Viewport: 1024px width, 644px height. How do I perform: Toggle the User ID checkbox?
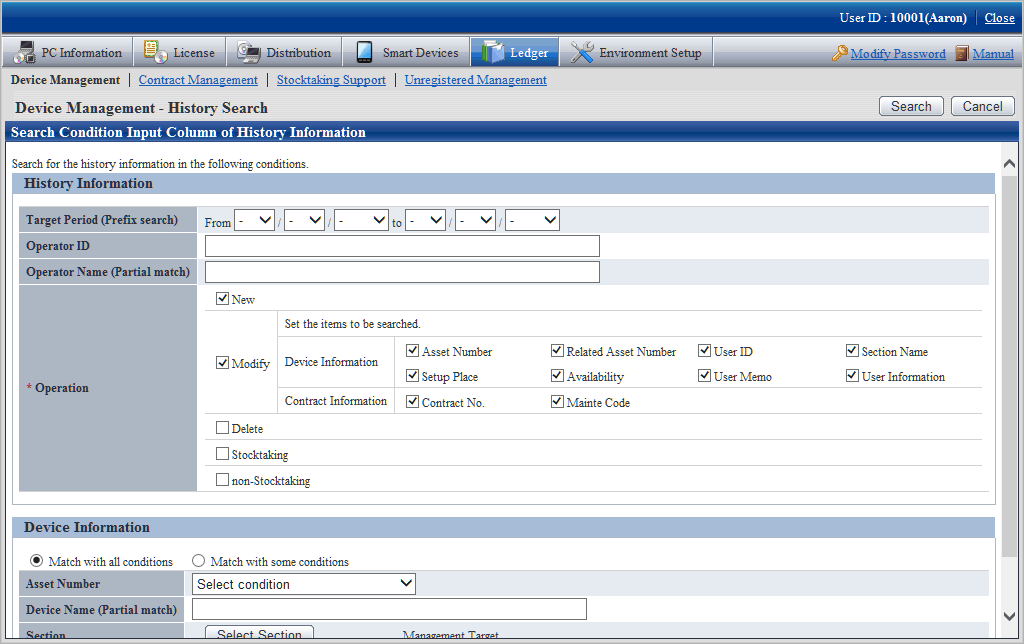click(x=704, y=351)
